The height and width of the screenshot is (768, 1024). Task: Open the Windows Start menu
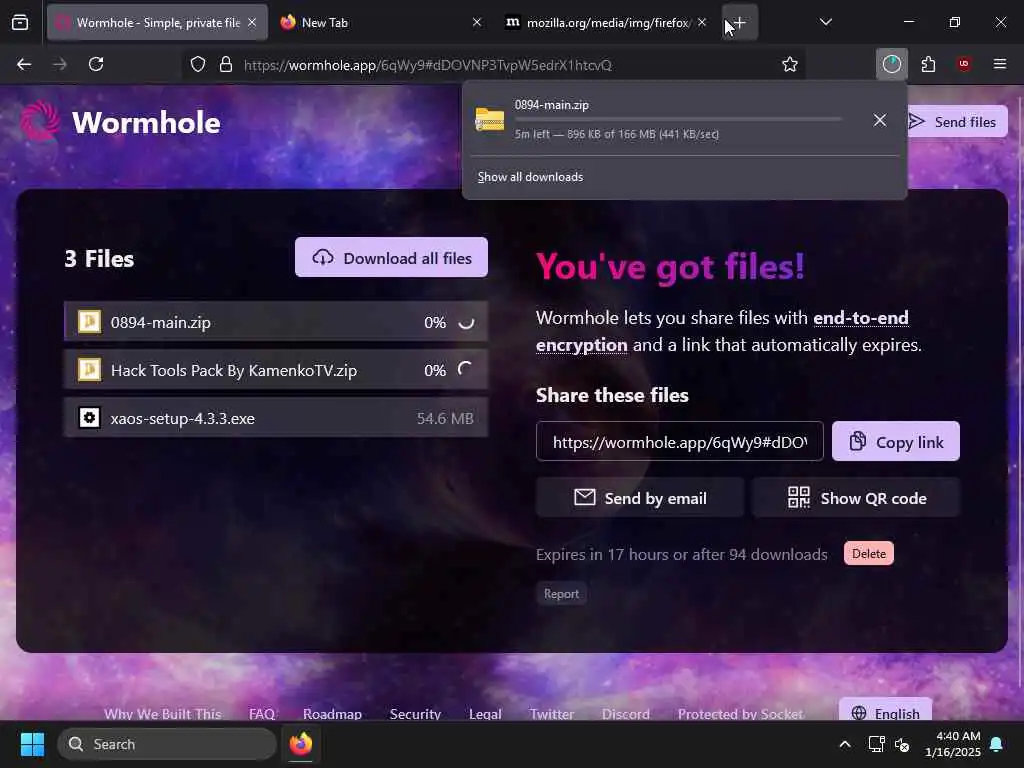point(32,744)
